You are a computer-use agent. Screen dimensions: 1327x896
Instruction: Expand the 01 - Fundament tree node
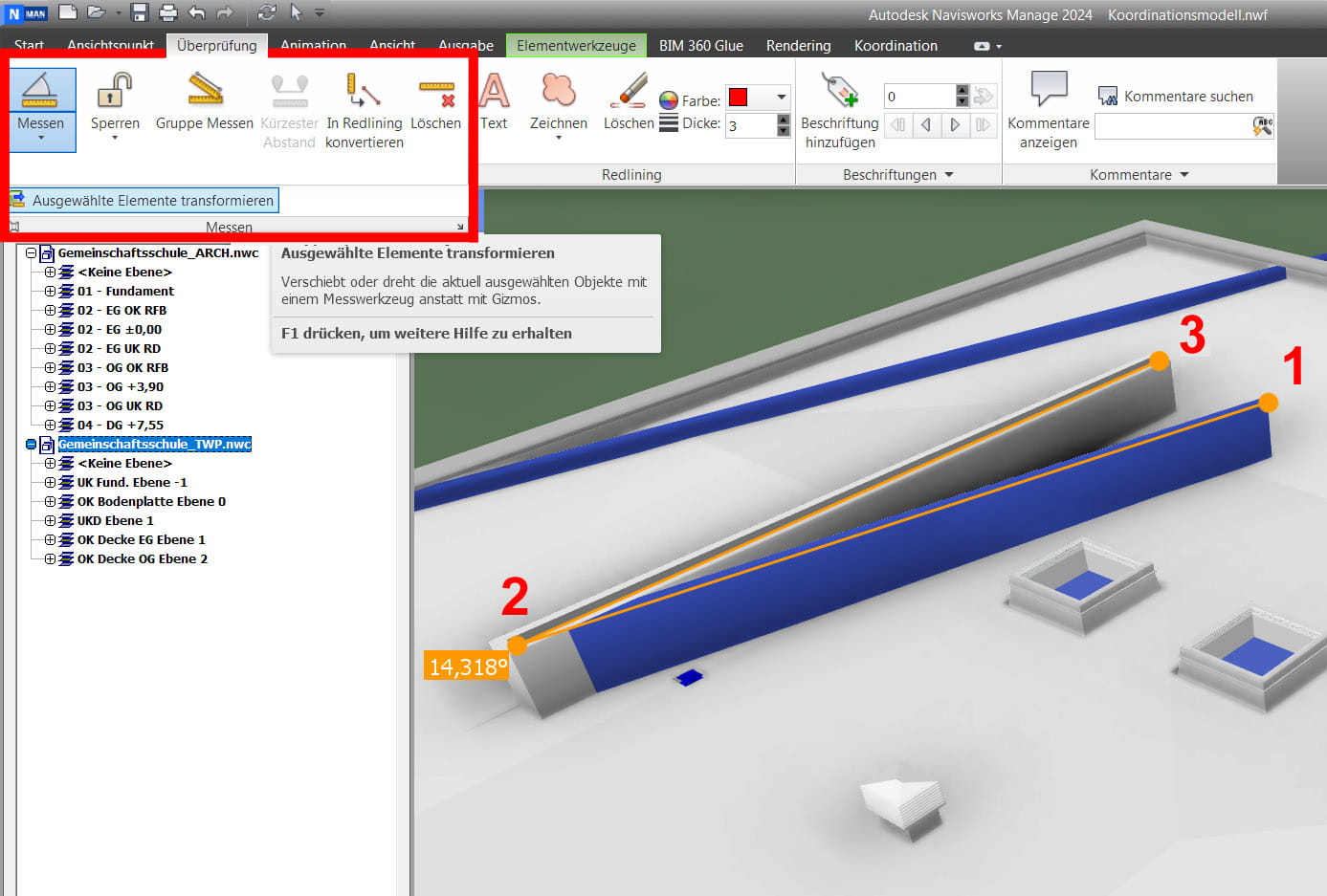pyautogui.click(x=50, y=292)
